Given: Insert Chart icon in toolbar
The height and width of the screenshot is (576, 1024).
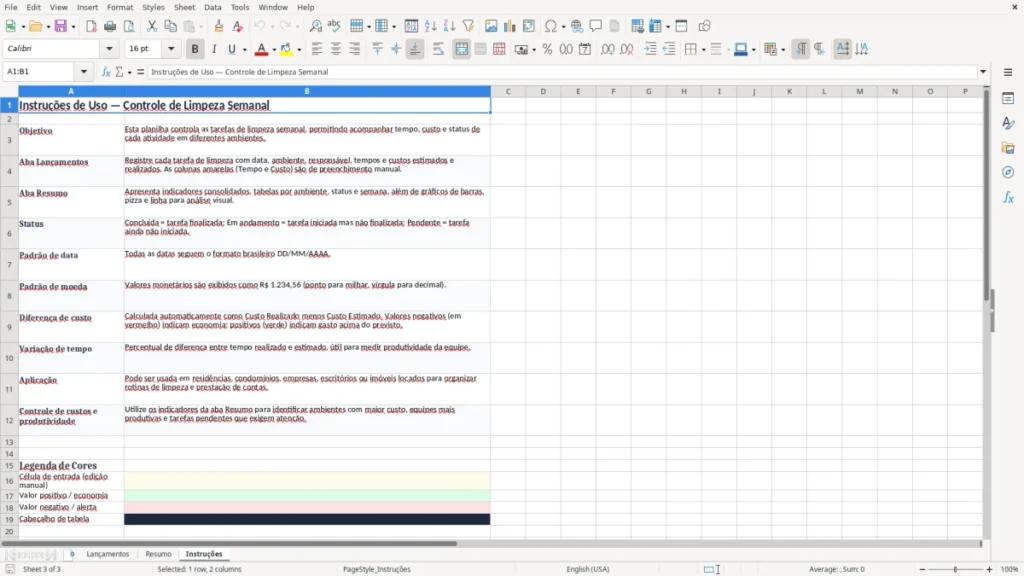Looking at the screenshot, I should point(509,26).
